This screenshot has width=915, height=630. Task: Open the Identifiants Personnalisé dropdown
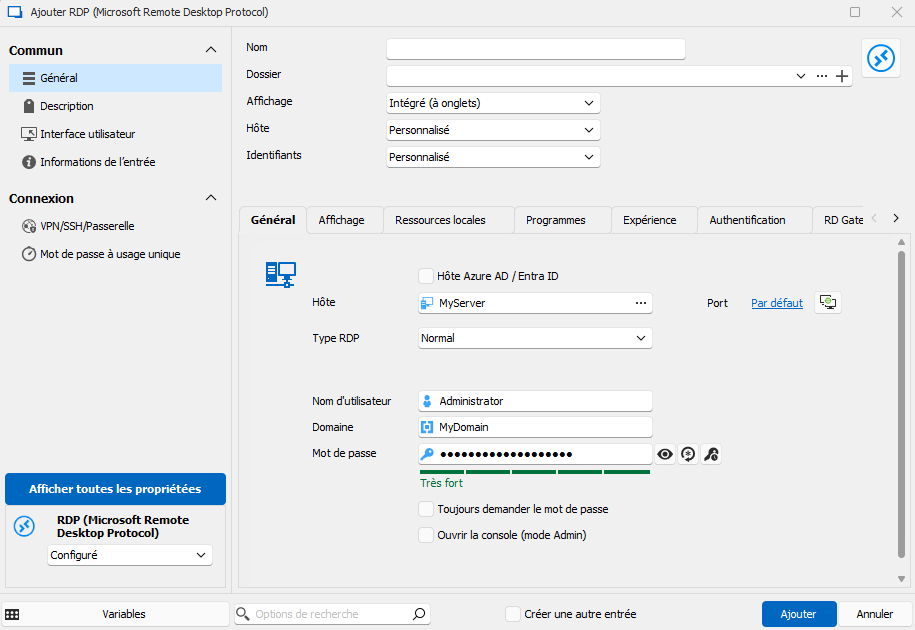point(493,157)
